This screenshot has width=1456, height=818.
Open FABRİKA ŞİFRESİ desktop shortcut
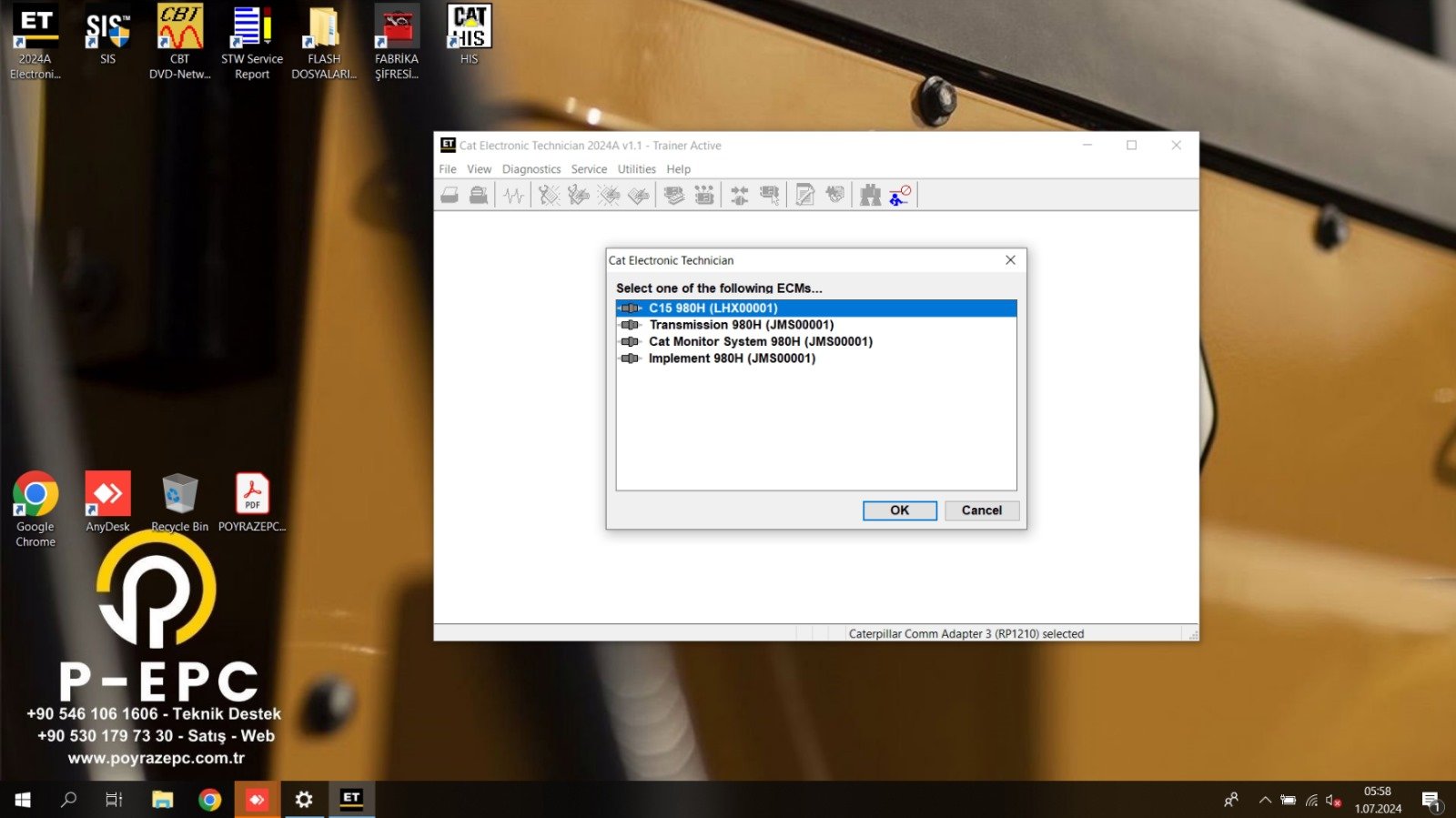coord(397,43)
